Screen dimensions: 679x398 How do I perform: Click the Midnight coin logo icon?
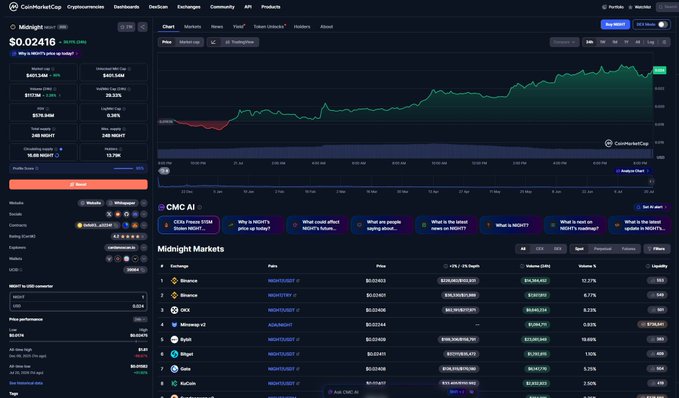pyautogui.click(x=13, y=27)
